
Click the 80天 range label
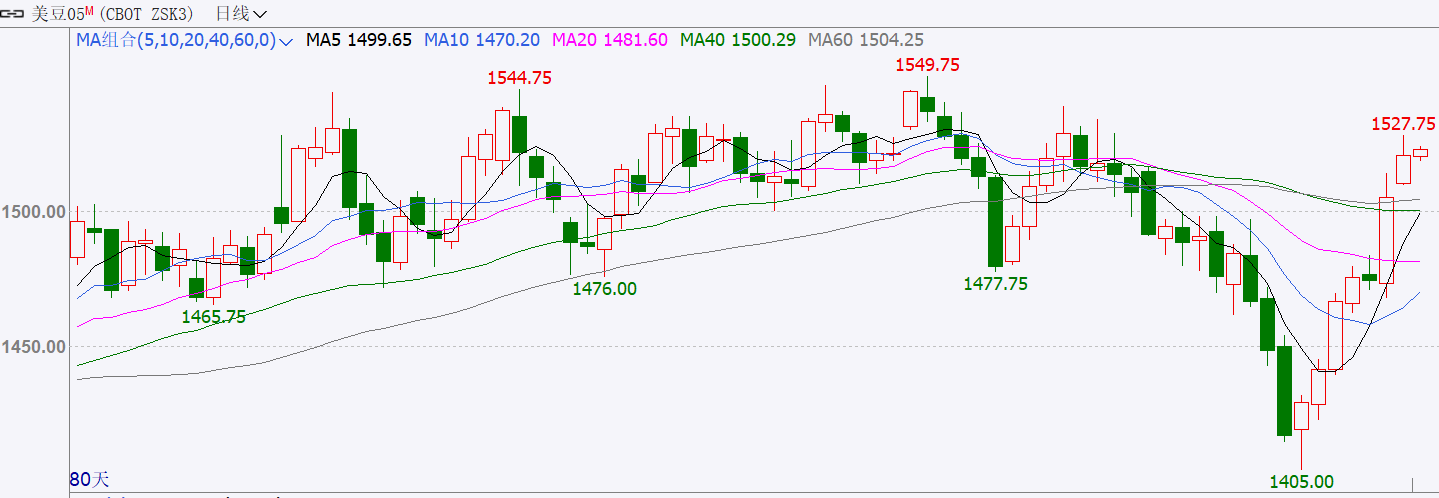click(x=88, y=479)
